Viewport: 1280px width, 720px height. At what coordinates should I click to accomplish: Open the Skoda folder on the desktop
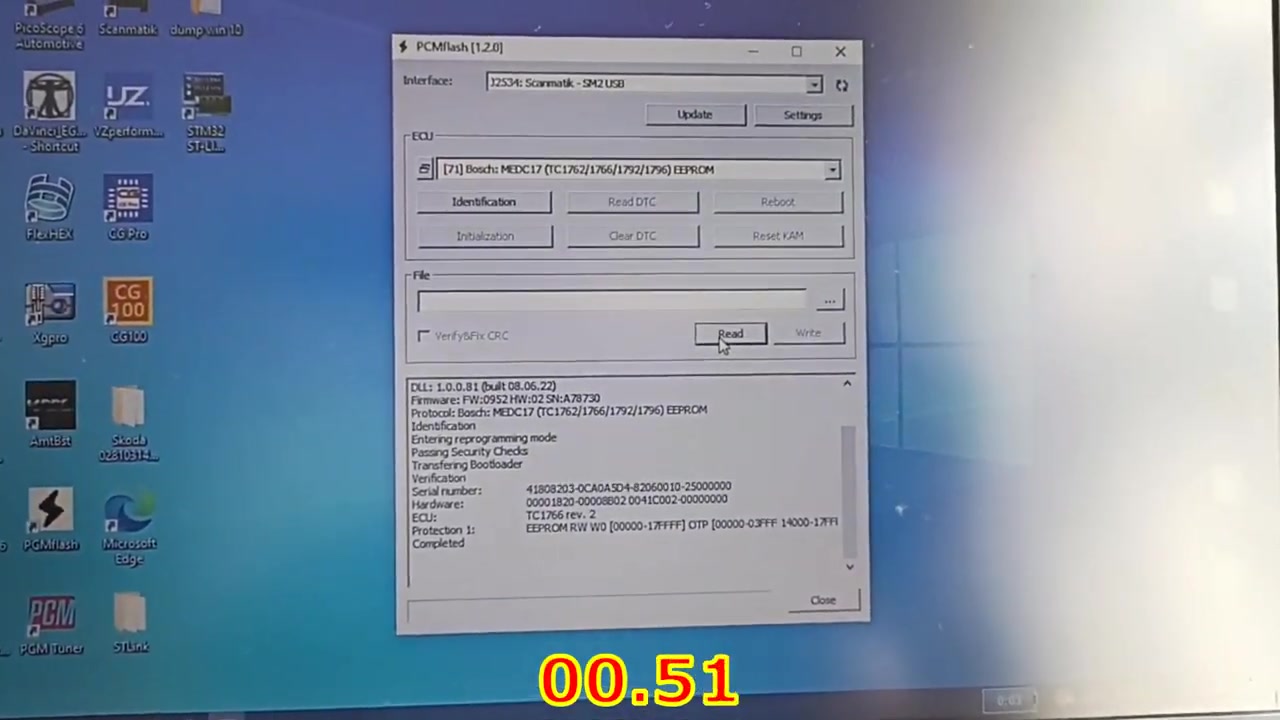(x=129, y=424)
